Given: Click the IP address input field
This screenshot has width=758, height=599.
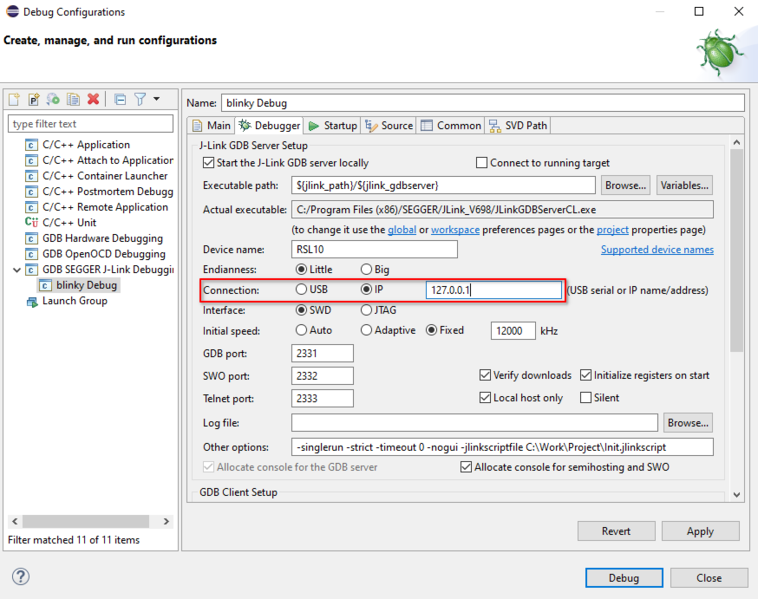Looking at the screenshot, I should (x=493, y=290).
